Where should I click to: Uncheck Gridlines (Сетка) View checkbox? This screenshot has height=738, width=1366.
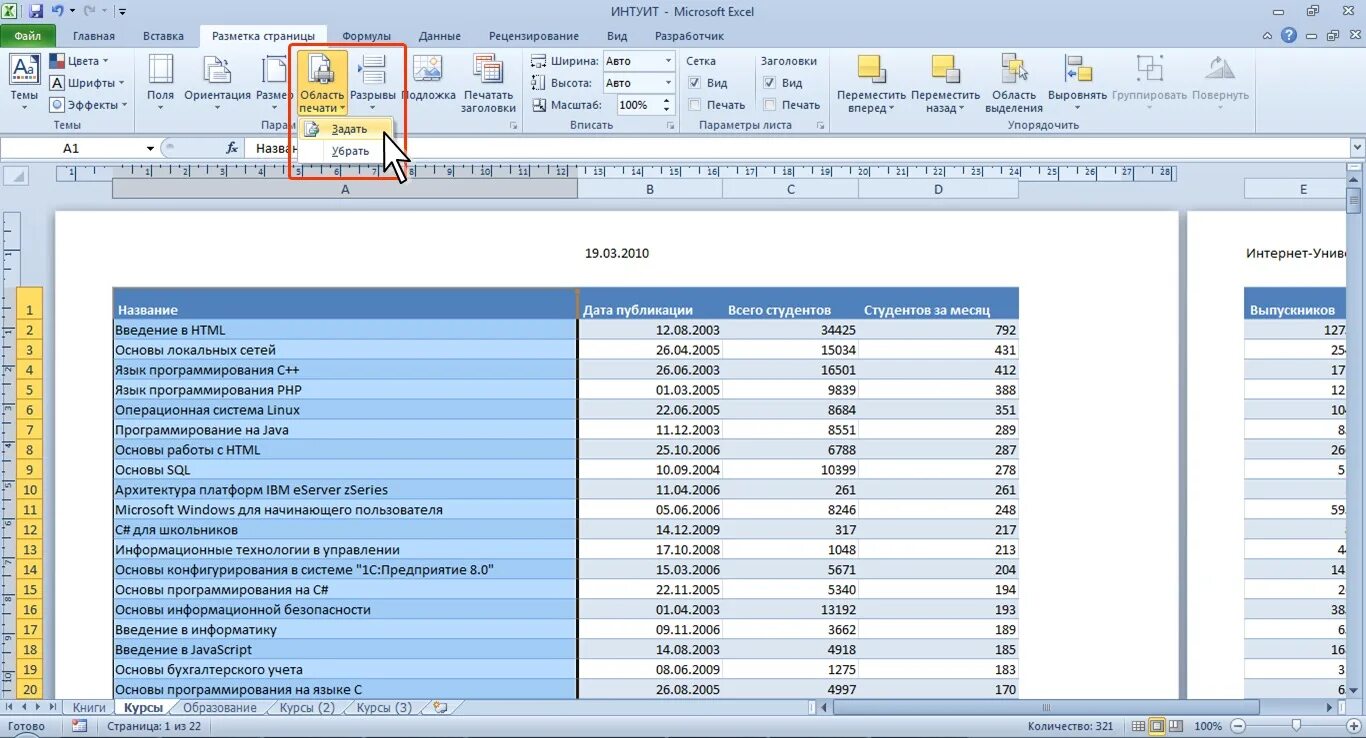click(695, 83)
